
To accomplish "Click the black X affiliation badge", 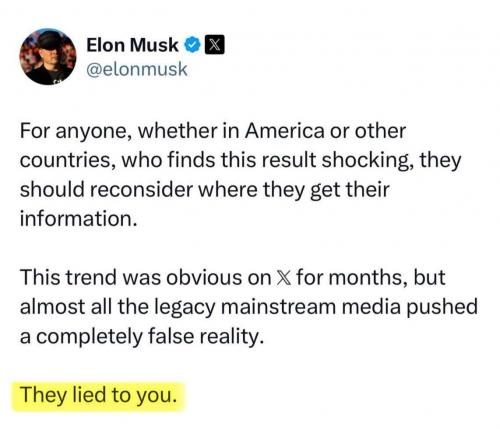I will click(x=214, y=45).
